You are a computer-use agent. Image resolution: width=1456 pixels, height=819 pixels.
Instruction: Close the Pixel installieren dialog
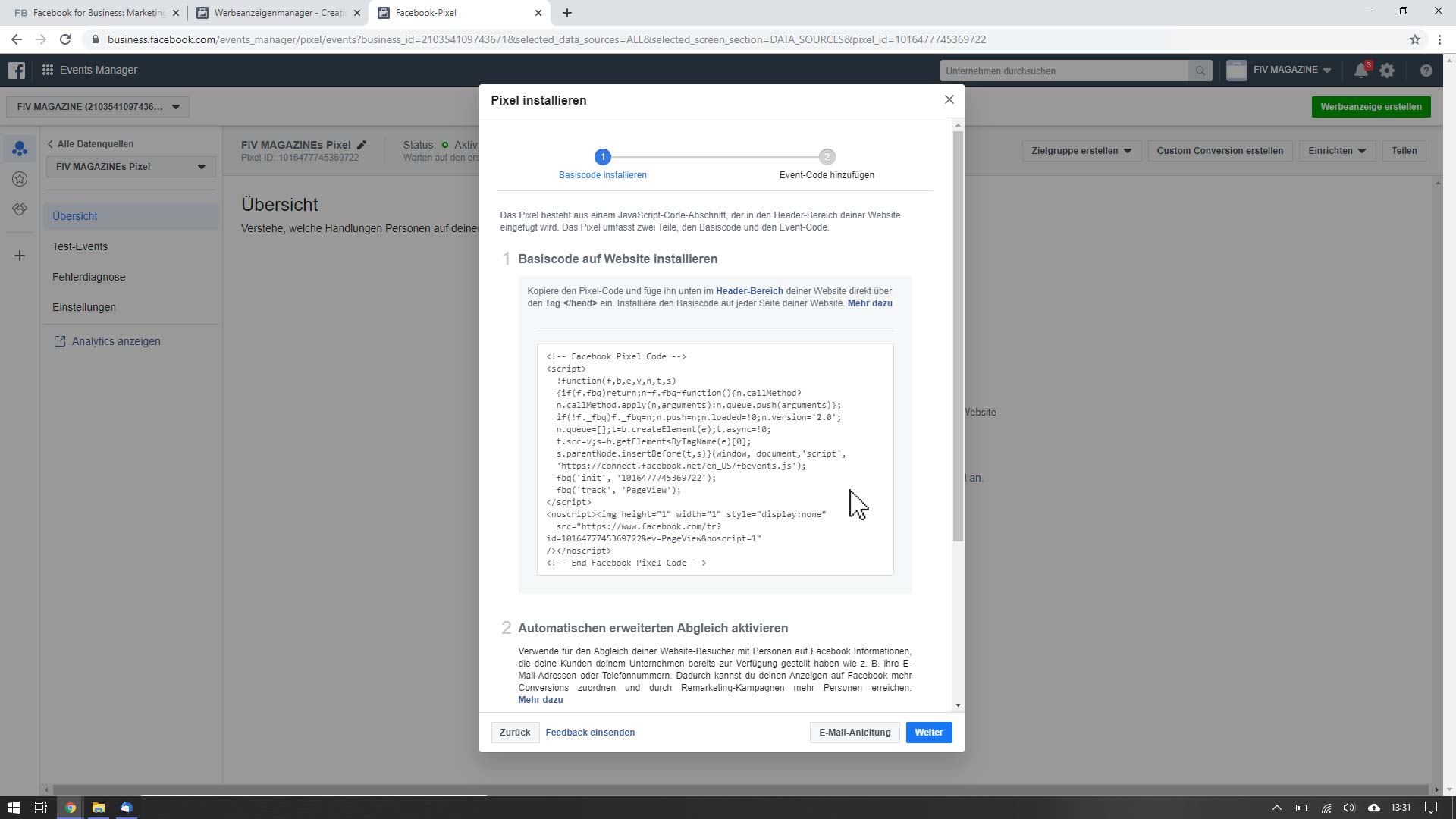click(x=949, y=99)
